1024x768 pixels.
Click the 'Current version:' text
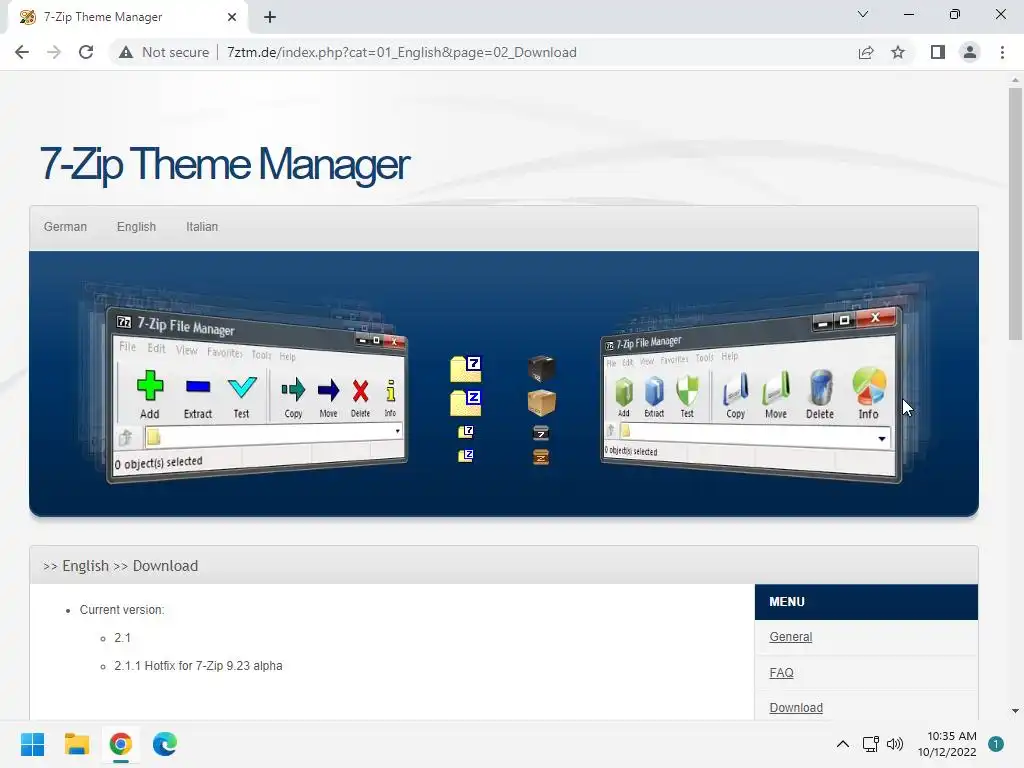[122, 610]
